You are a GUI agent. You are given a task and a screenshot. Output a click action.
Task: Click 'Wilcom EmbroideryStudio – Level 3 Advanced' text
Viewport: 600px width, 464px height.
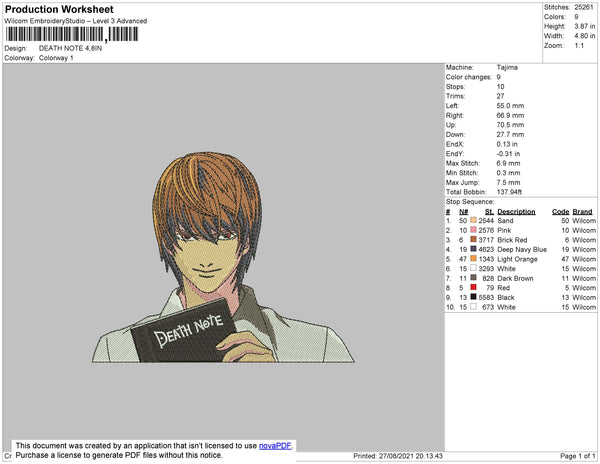pos(76,21)
